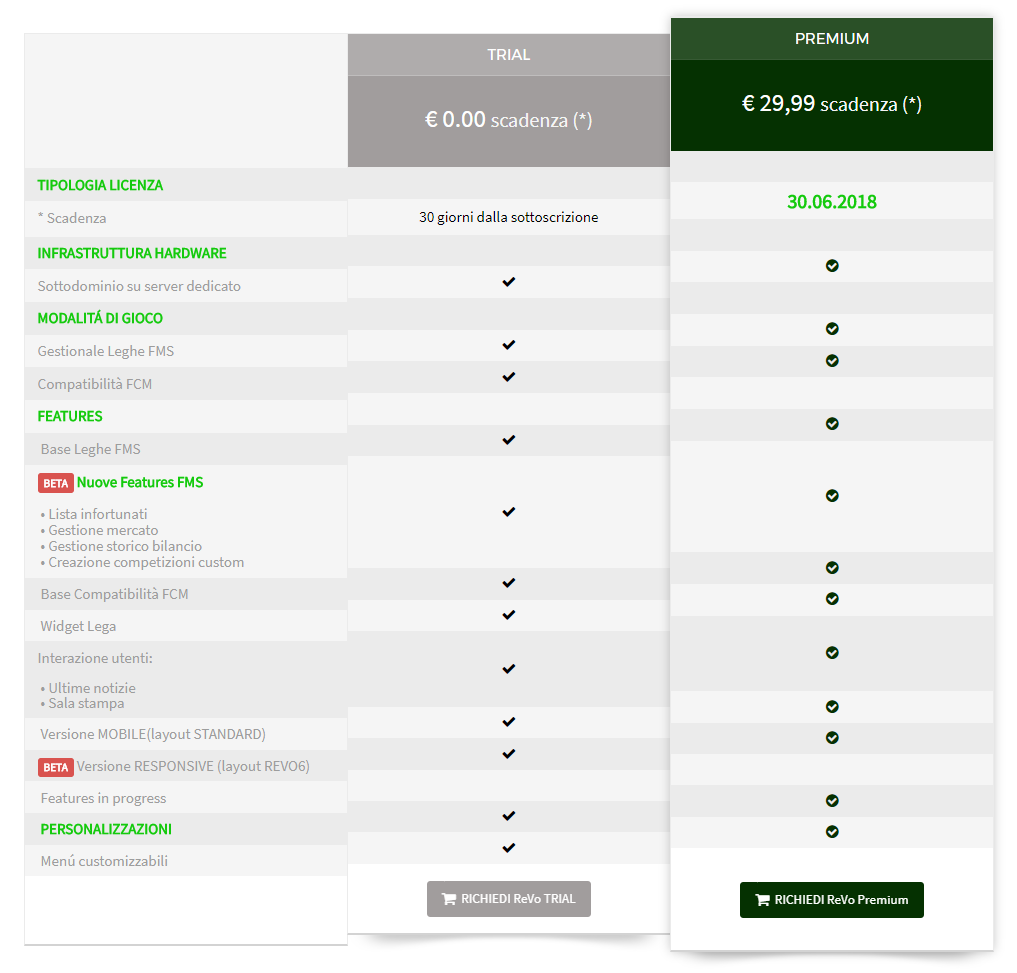Viewport: 1017px width, 973px height.
Task: Click Premium circled check for Interazione utenti
Action: 832,653
